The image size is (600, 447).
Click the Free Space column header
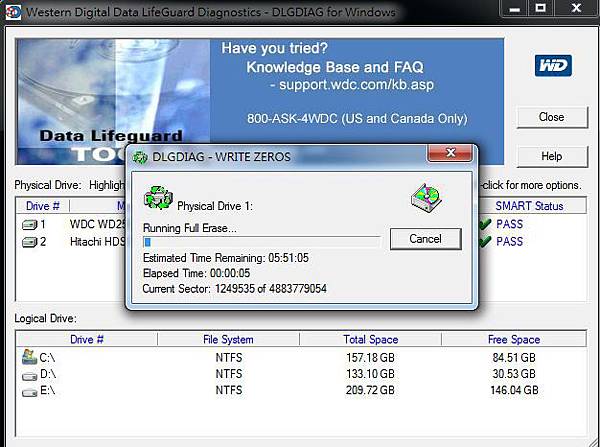(x=514, y=339)
